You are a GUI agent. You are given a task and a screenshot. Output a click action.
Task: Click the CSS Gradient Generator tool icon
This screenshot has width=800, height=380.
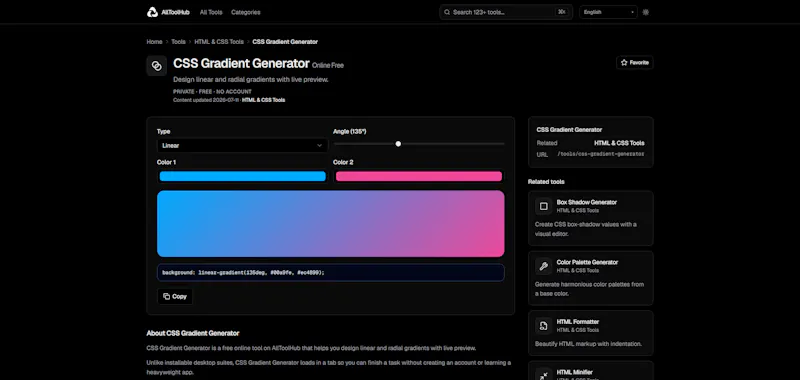click(x=157, y=66)
